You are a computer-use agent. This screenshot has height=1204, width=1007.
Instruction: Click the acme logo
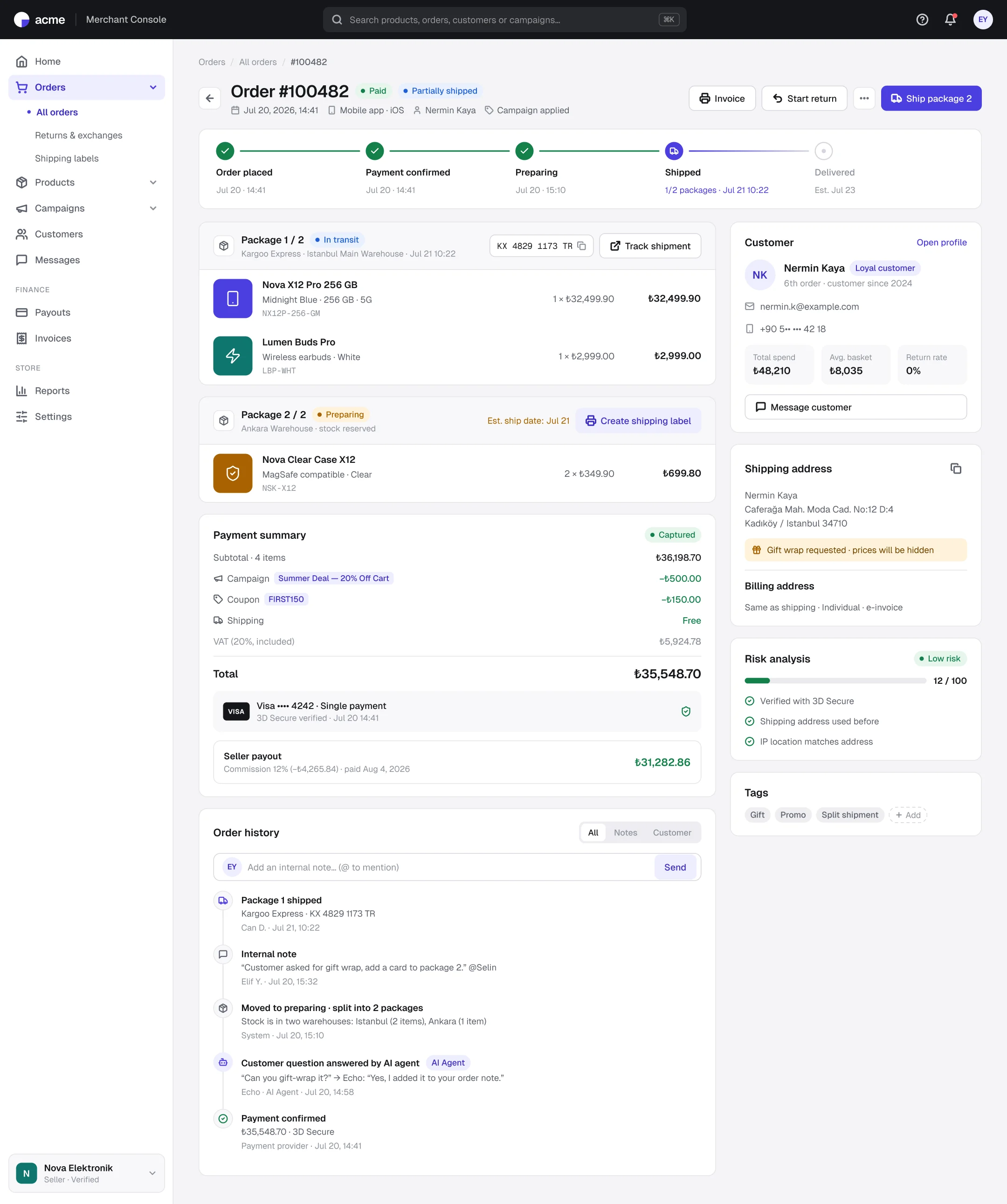(x=39, y=20)
